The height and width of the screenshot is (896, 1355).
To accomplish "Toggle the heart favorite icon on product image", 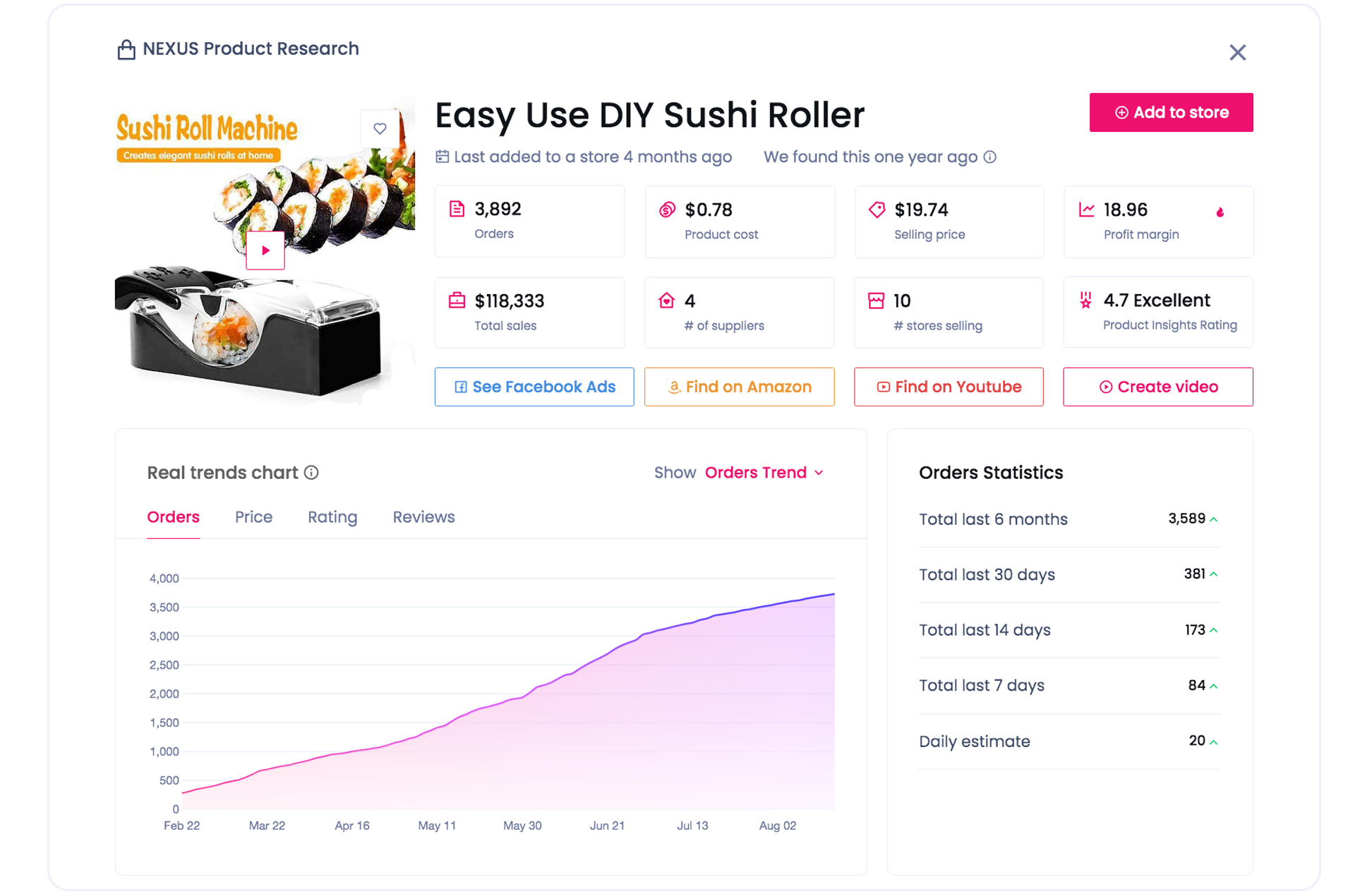I will point(380,128).
